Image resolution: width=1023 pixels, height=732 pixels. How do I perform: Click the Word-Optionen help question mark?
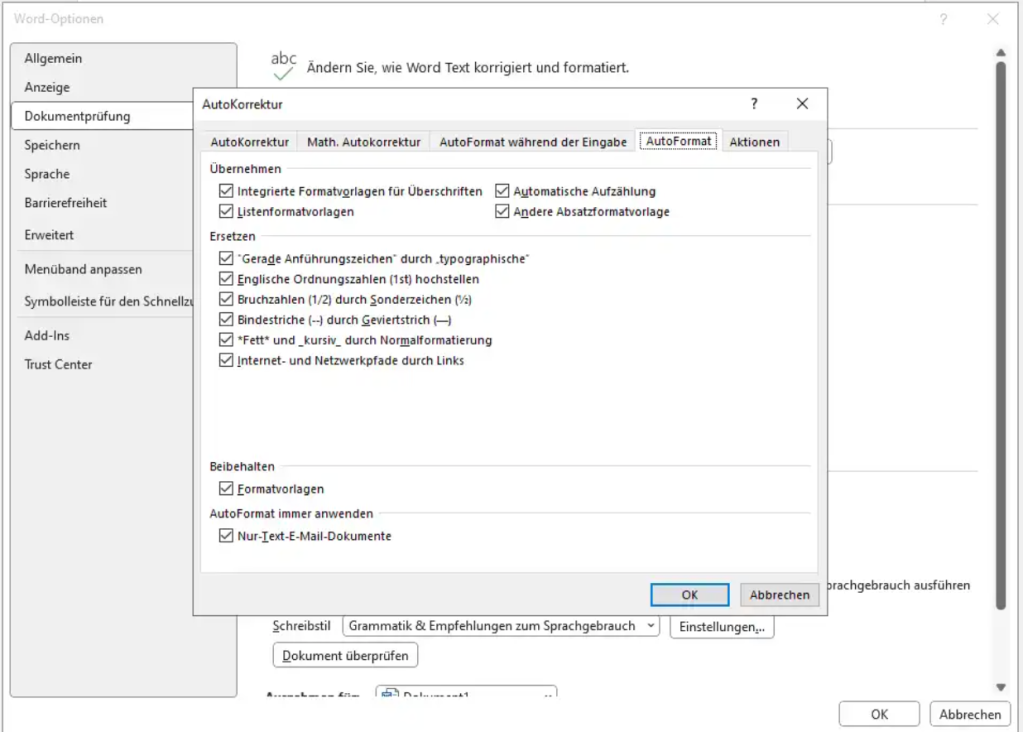945,18
